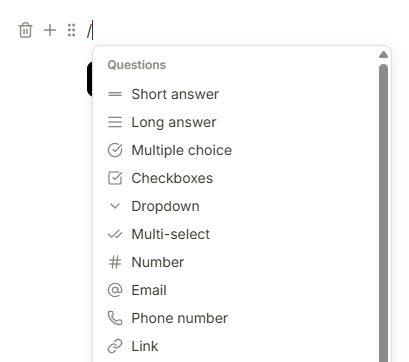Click the Multiple choice circle-check icon

(x=115, y=150)
